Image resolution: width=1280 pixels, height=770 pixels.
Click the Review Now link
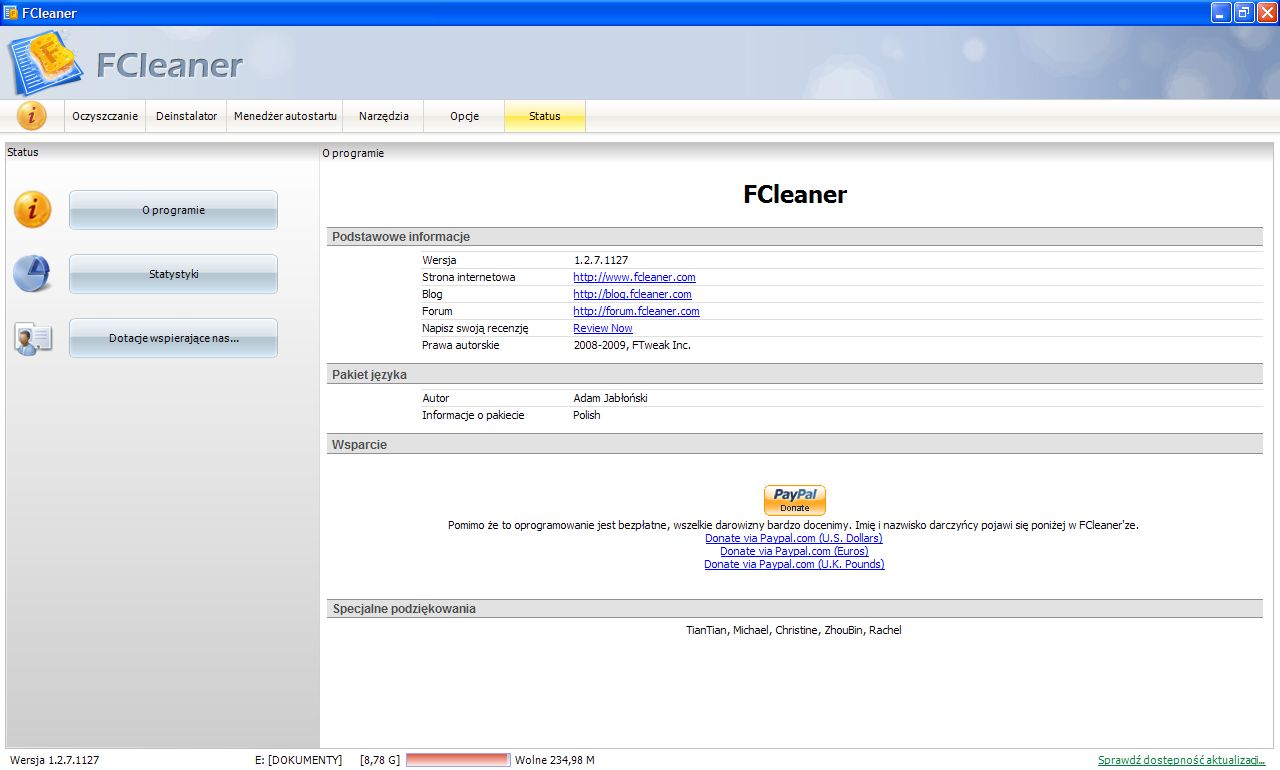[603, 328]
